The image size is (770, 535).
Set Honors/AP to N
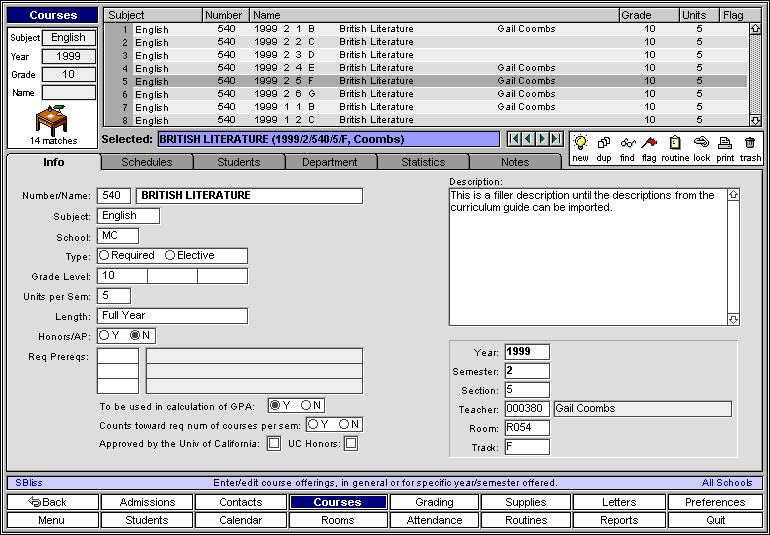point(135,336)
